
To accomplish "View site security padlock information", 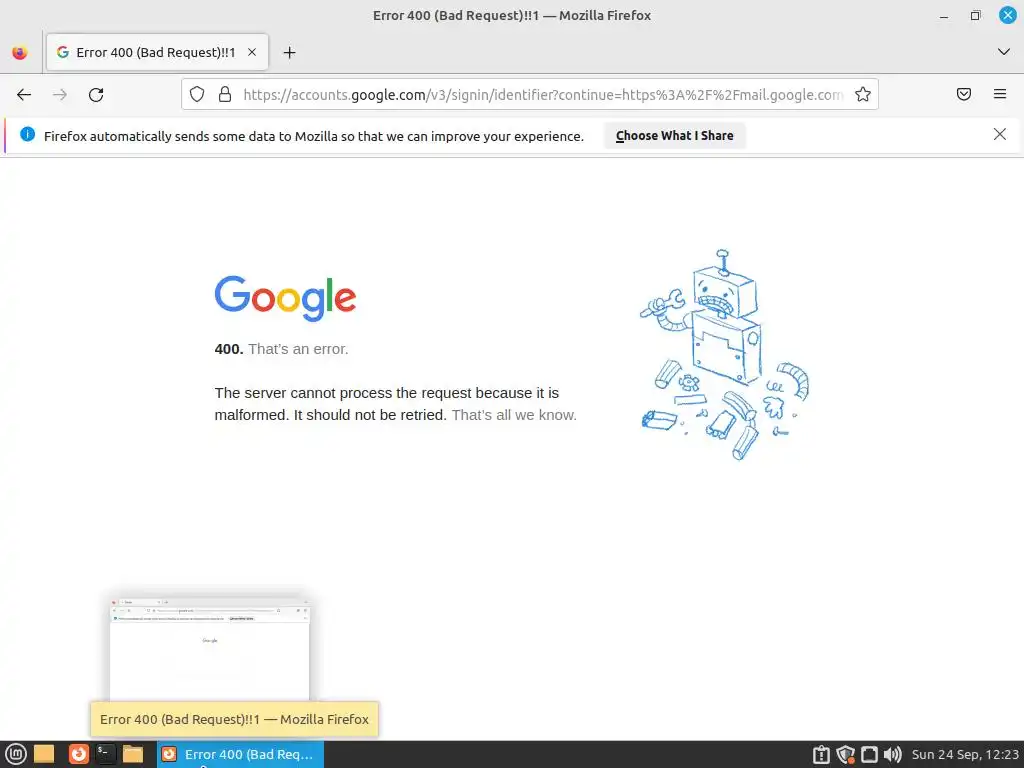I will 225,95.
